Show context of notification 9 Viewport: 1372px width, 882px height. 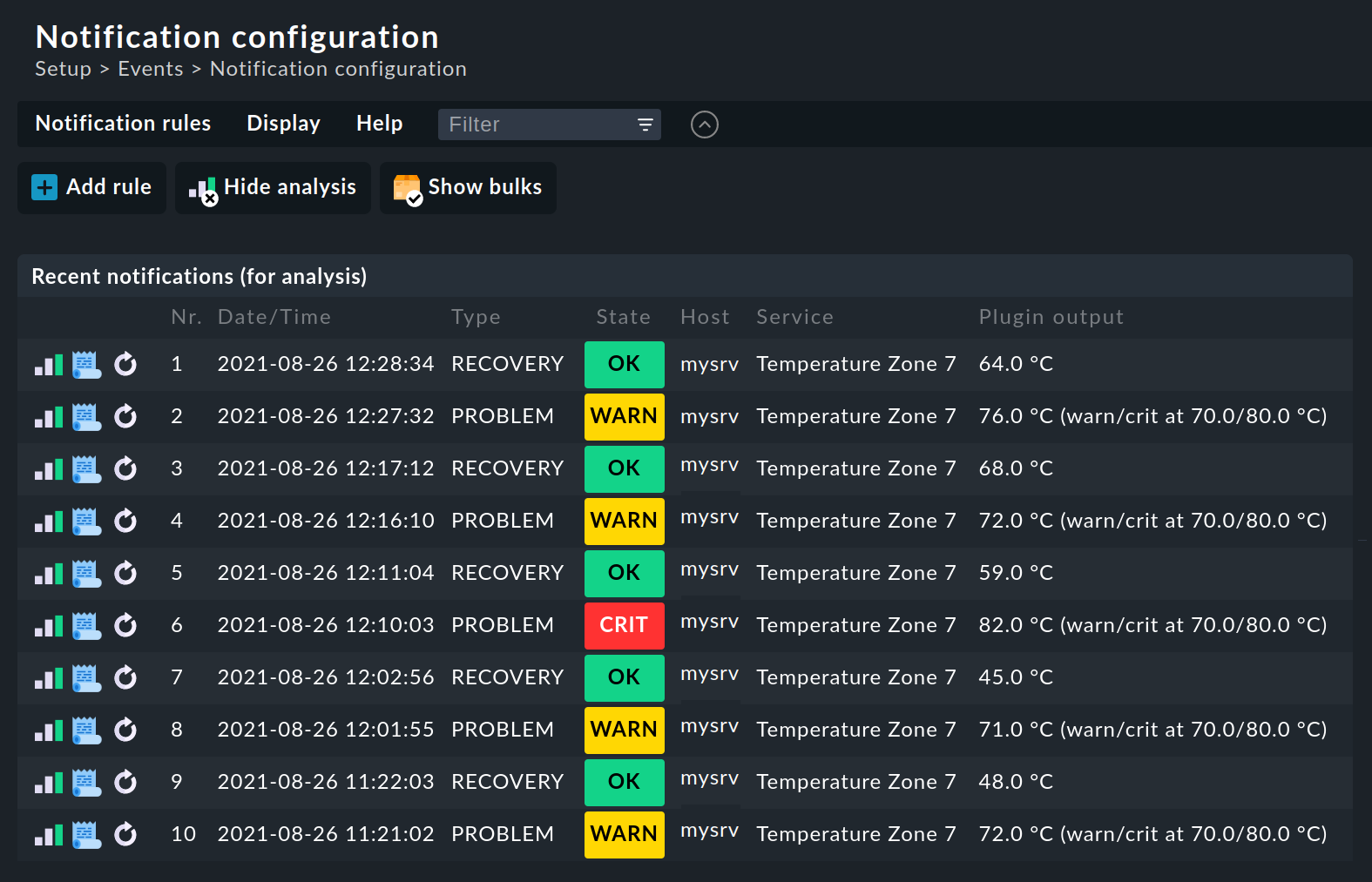point(86,783)
